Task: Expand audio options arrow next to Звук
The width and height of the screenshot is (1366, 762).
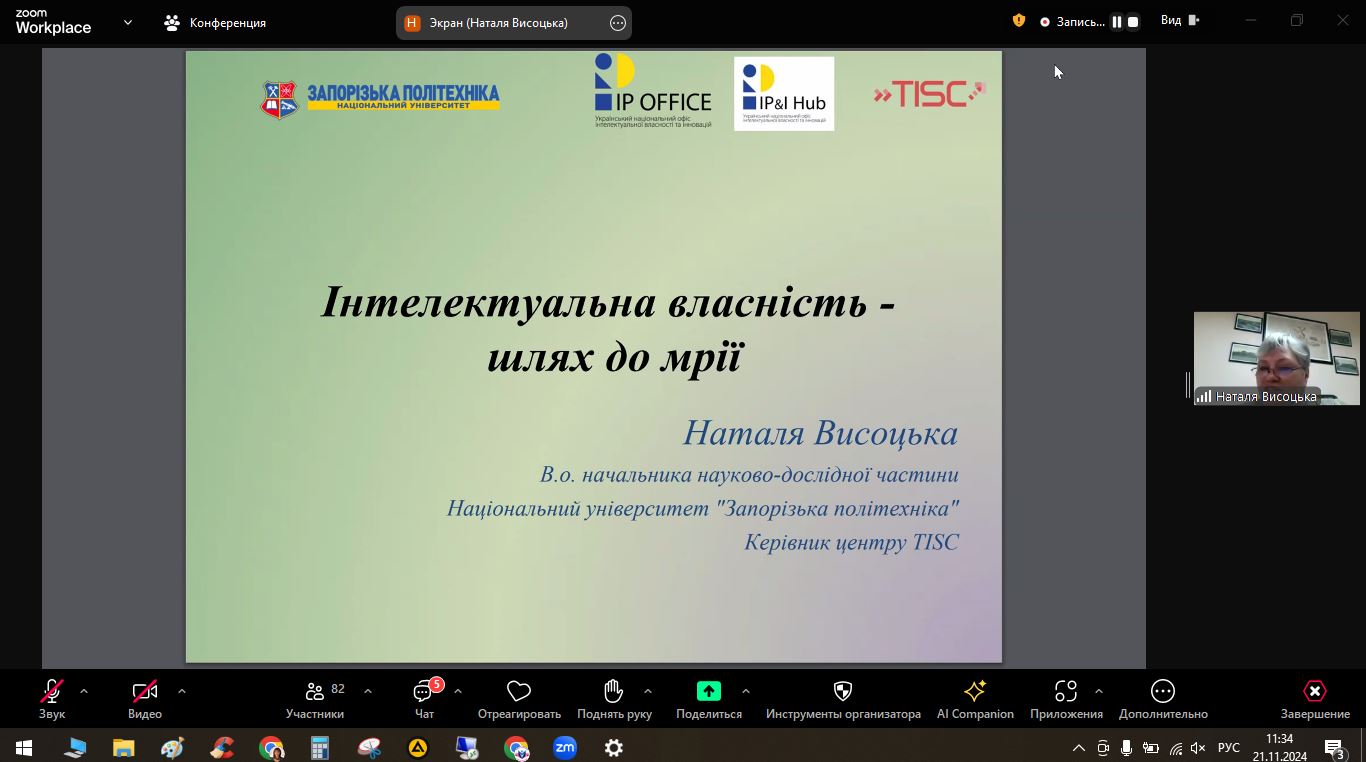Action: coord(84,691)
